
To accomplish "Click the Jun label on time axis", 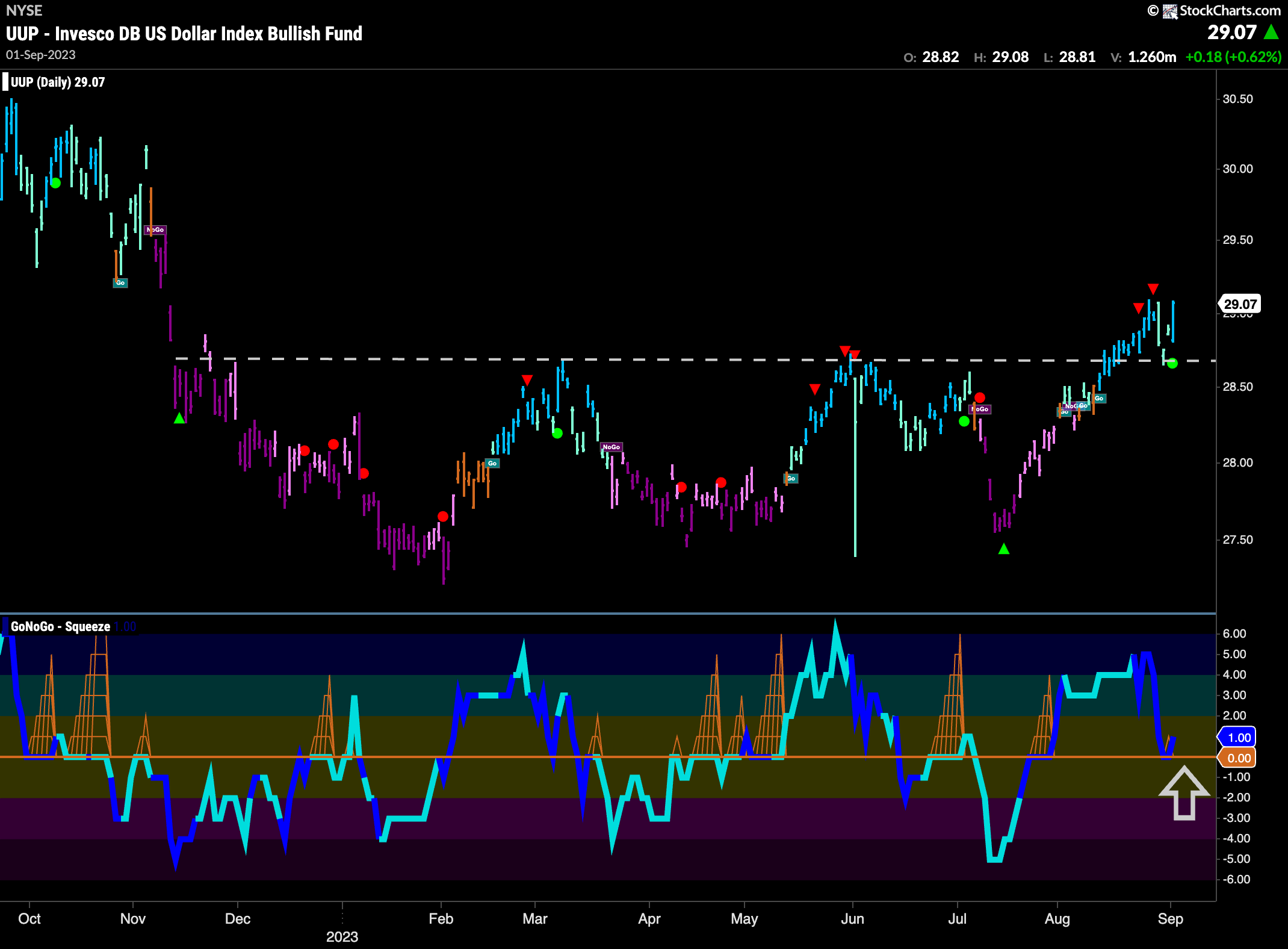I will [x=852, y=918].
